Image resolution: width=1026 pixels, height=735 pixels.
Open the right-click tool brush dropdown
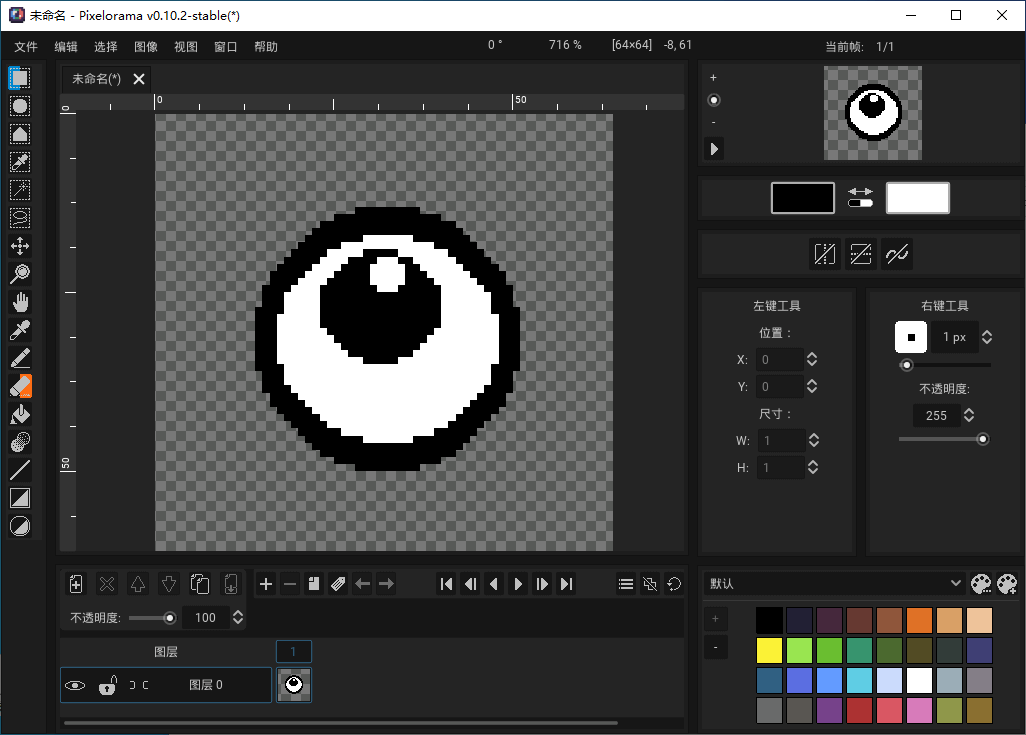(x=910, y=337)
